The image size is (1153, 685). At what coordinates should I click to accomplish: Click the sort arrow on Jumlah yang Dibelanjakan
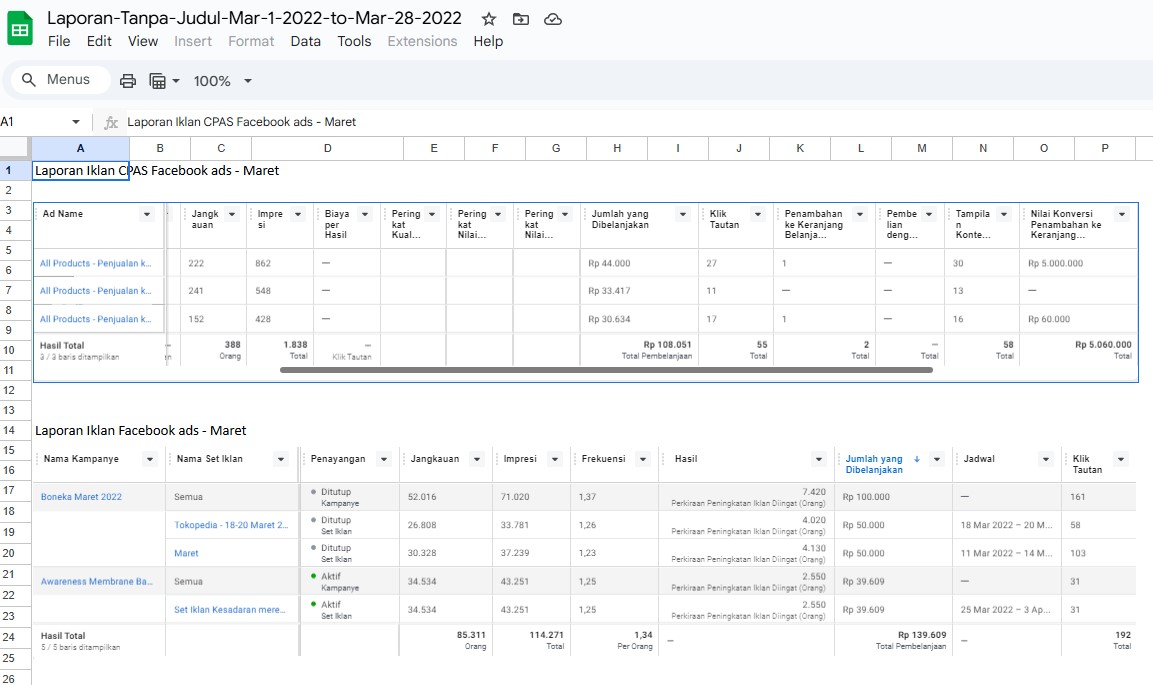(x=917, y=459)
